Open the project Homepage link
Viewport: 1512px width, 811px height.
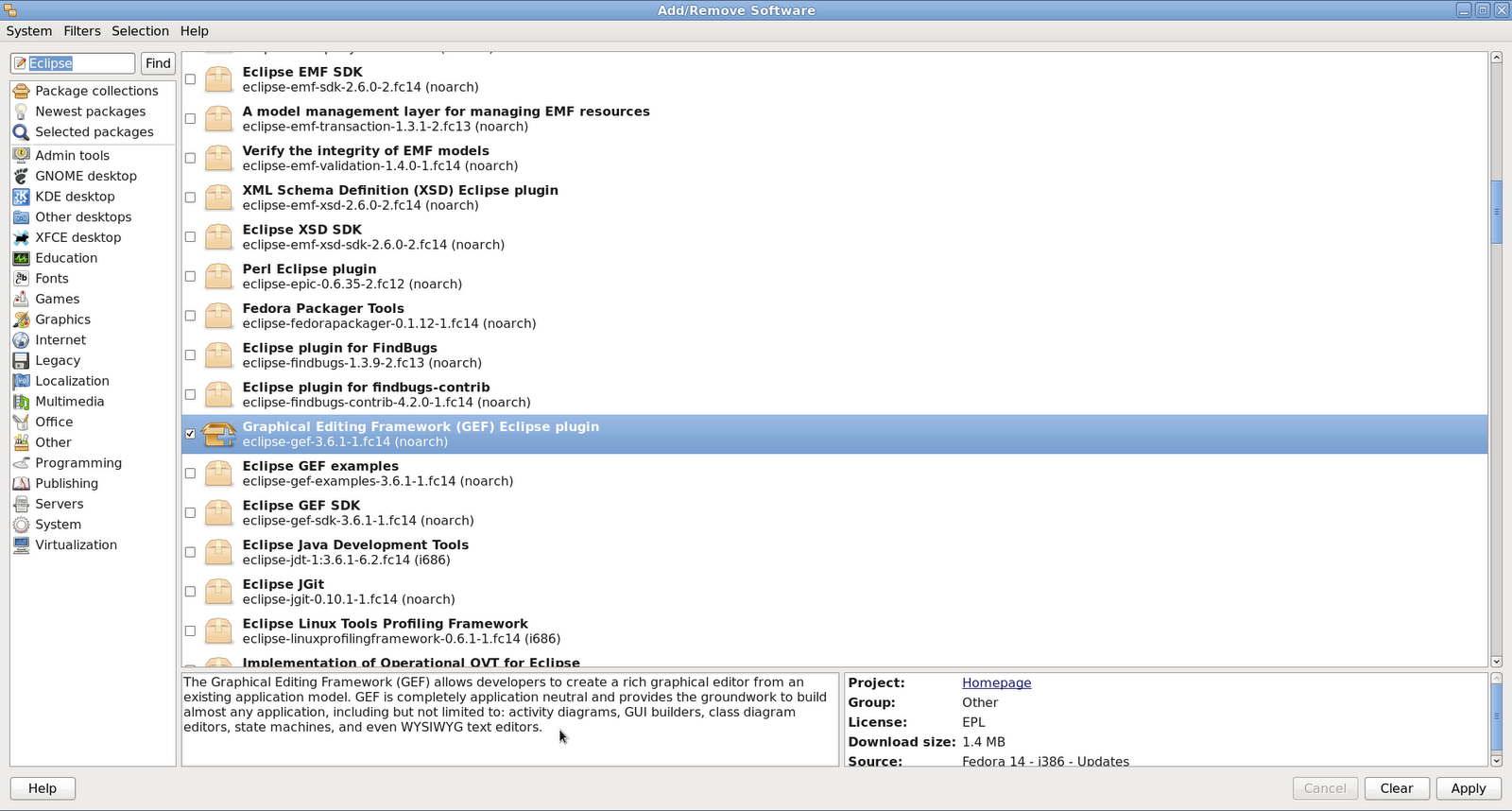(x=996, y=682)
